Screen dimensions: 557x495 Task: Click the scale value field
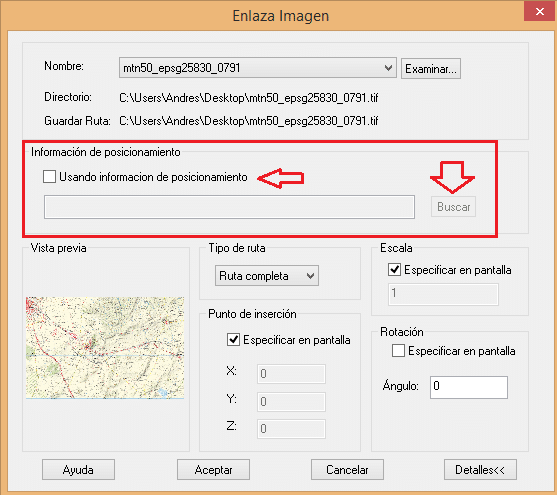click(x=443, y=294)
